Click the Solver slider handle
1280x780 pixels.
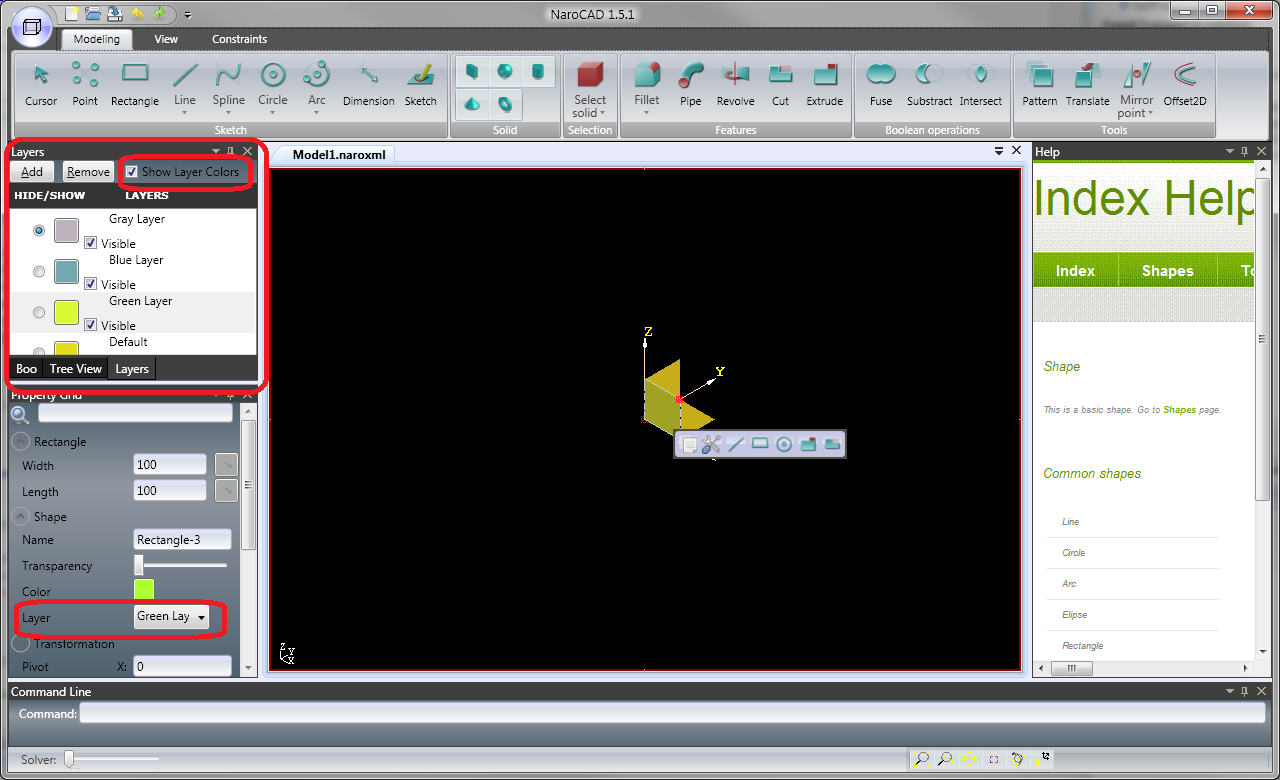(69, 760)
